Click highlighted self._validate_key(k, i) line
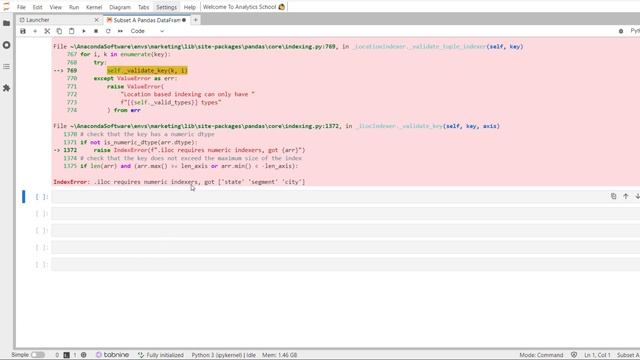This screenshot has height=360, width=640. (147, 71)
